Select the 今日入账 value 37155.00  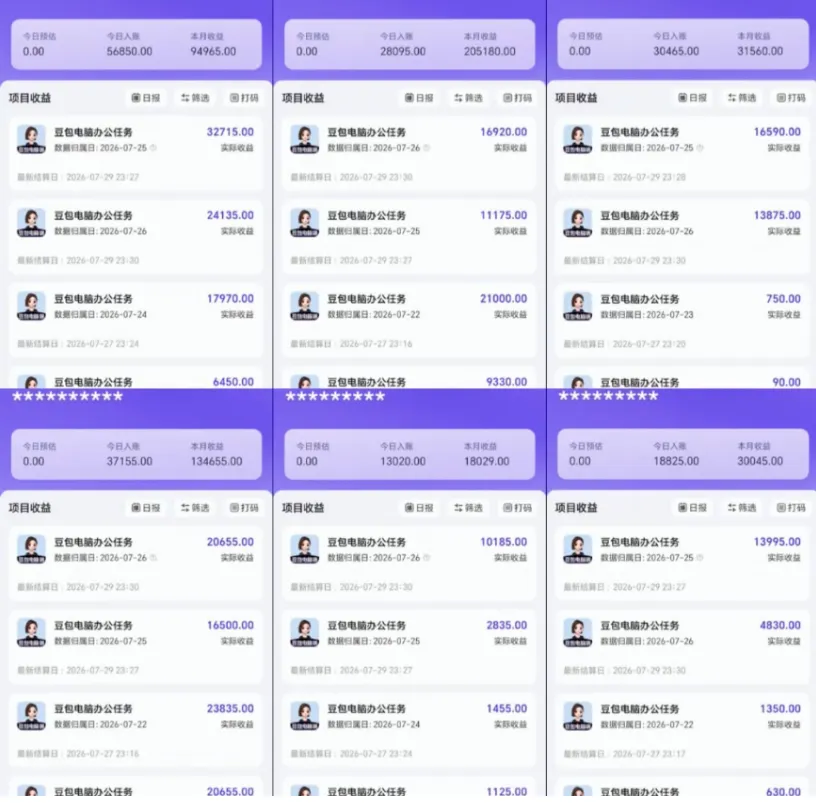click(x=130, y=462)
